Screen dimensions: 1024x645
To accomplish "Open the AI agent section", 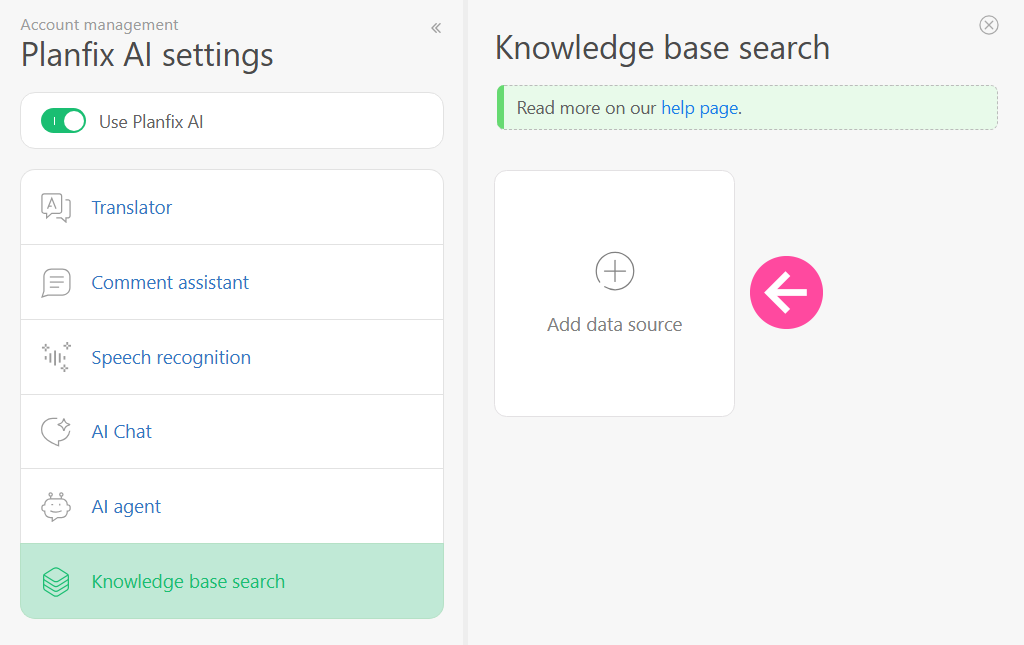I will (x=232, y=507).
